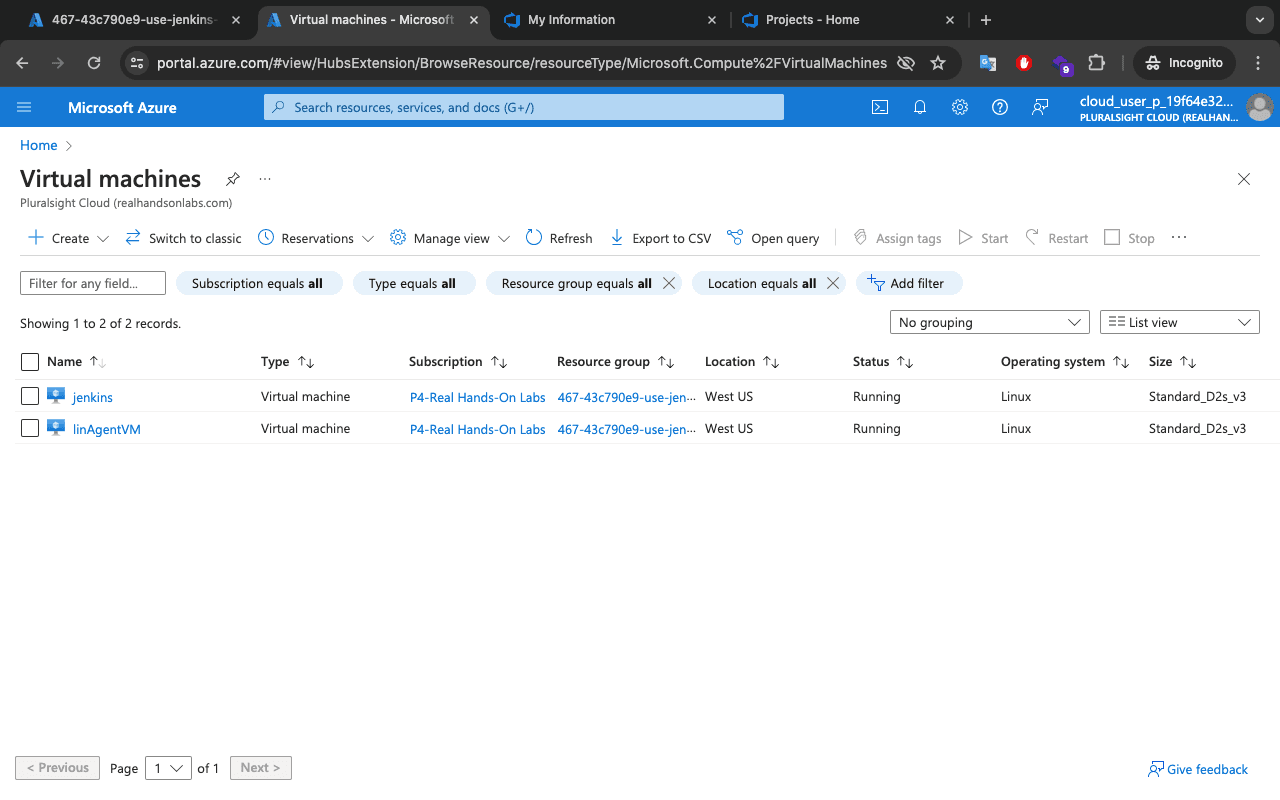Screen dimensions: 1280x800
Task: Expand the Reservations dropdown
Action: [316, 238]
